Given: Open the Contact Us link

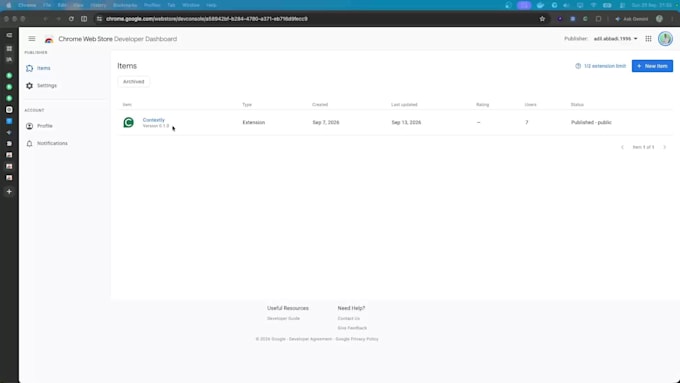Looking at the screenshot, I should tap(349, 318).
